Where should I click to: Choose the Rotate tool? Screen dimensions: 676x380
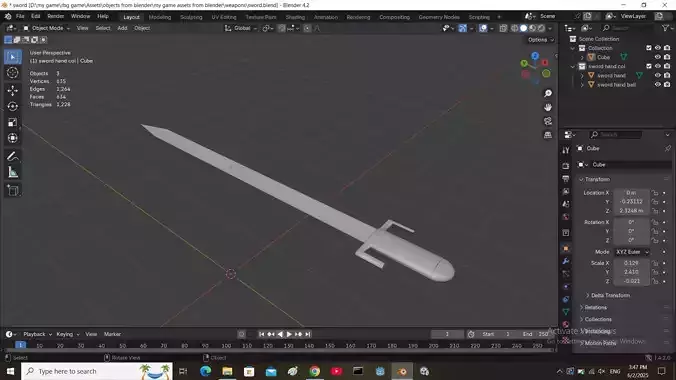[13, 106]
